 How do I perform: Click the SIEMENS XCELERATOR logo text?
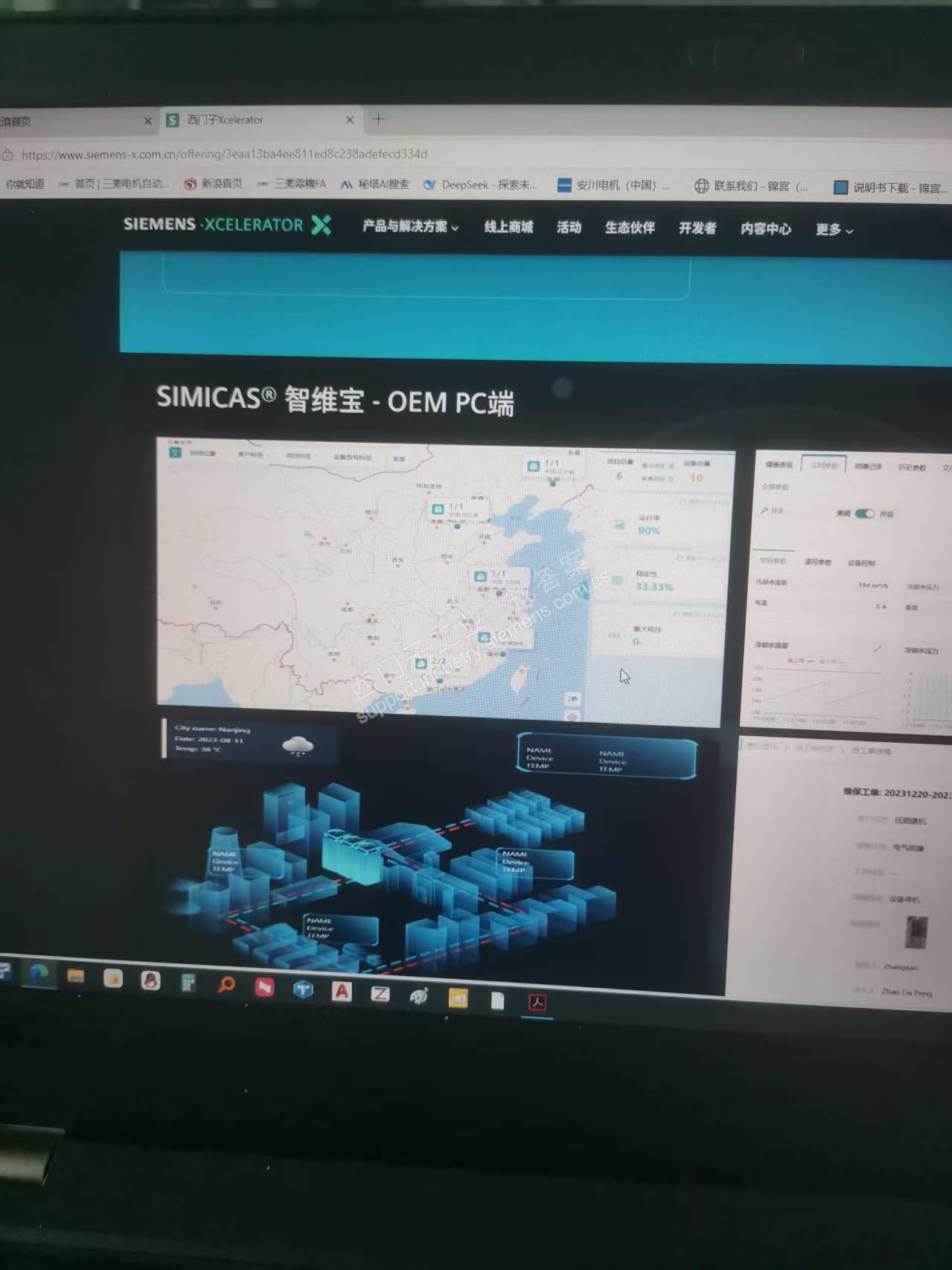click(x=213, y=224)
